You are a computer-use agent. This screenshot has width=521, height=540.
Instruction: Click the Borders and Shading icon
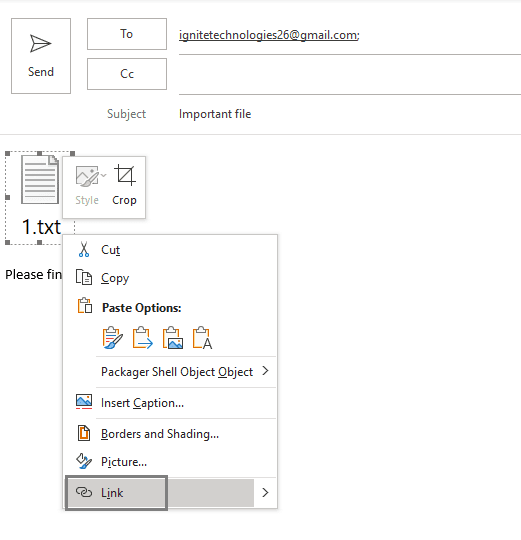(x=84, y=433)
